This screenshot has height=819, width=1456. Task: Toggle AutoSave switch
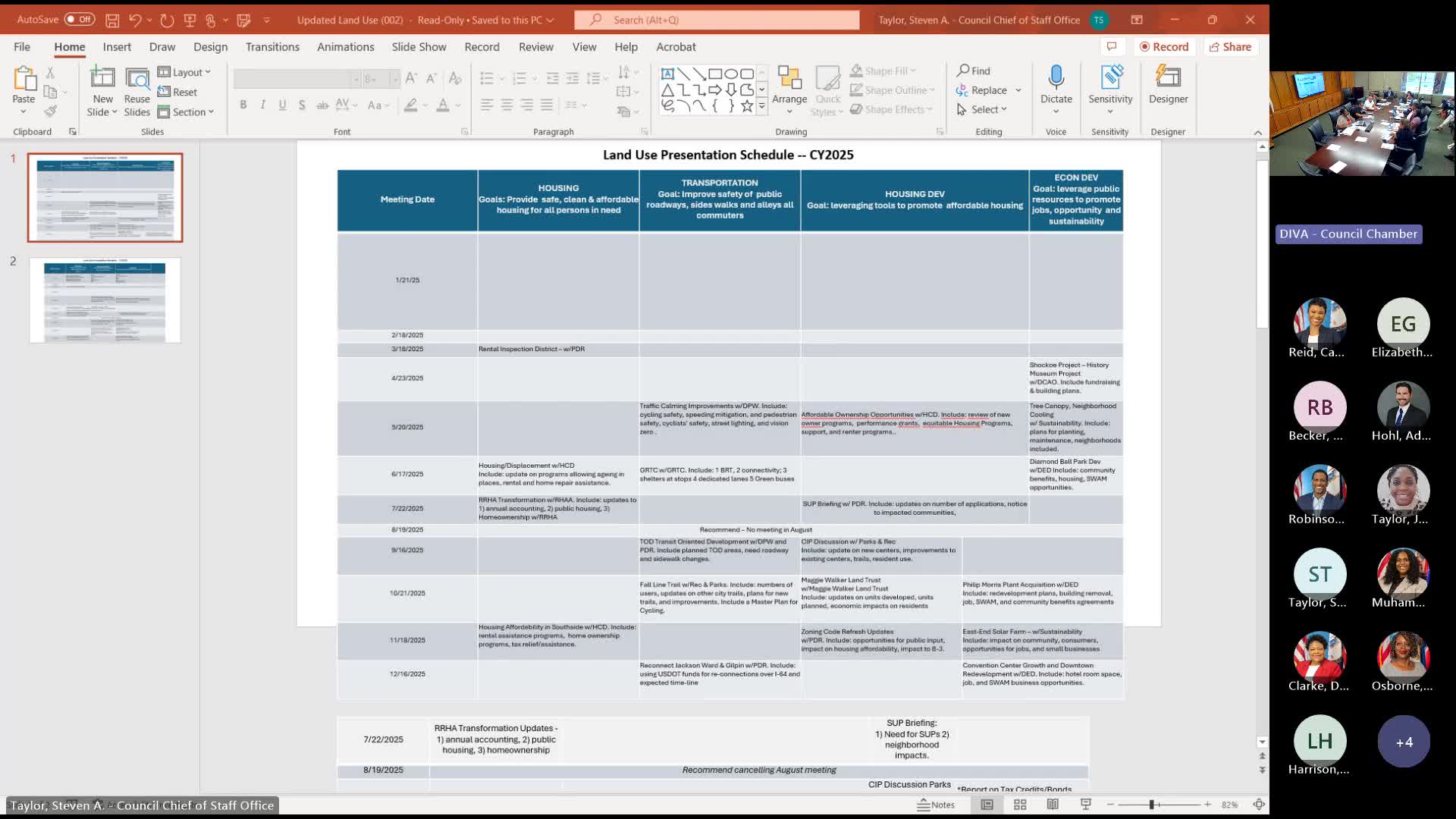[x=79, y=20]
